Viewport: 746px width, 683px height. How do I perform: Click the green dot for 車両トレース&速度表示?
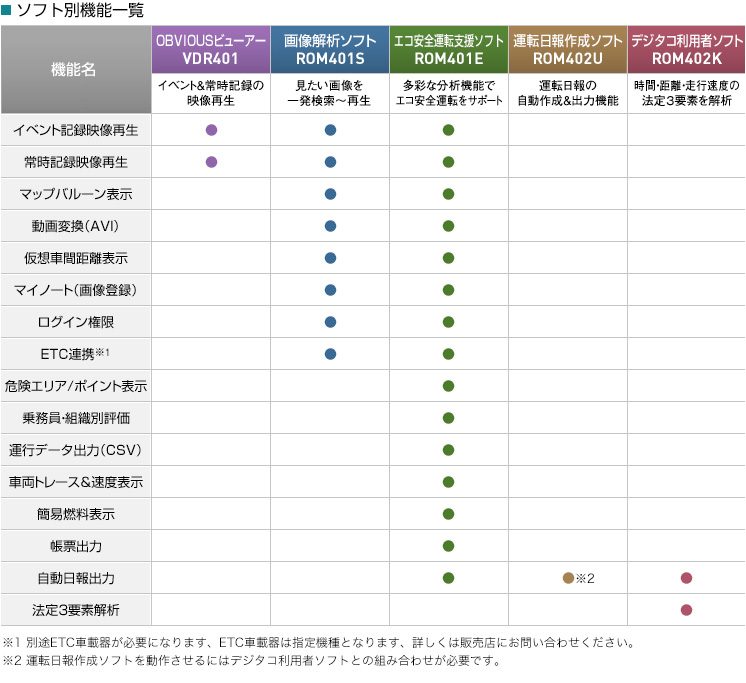[x=448, y=482]
